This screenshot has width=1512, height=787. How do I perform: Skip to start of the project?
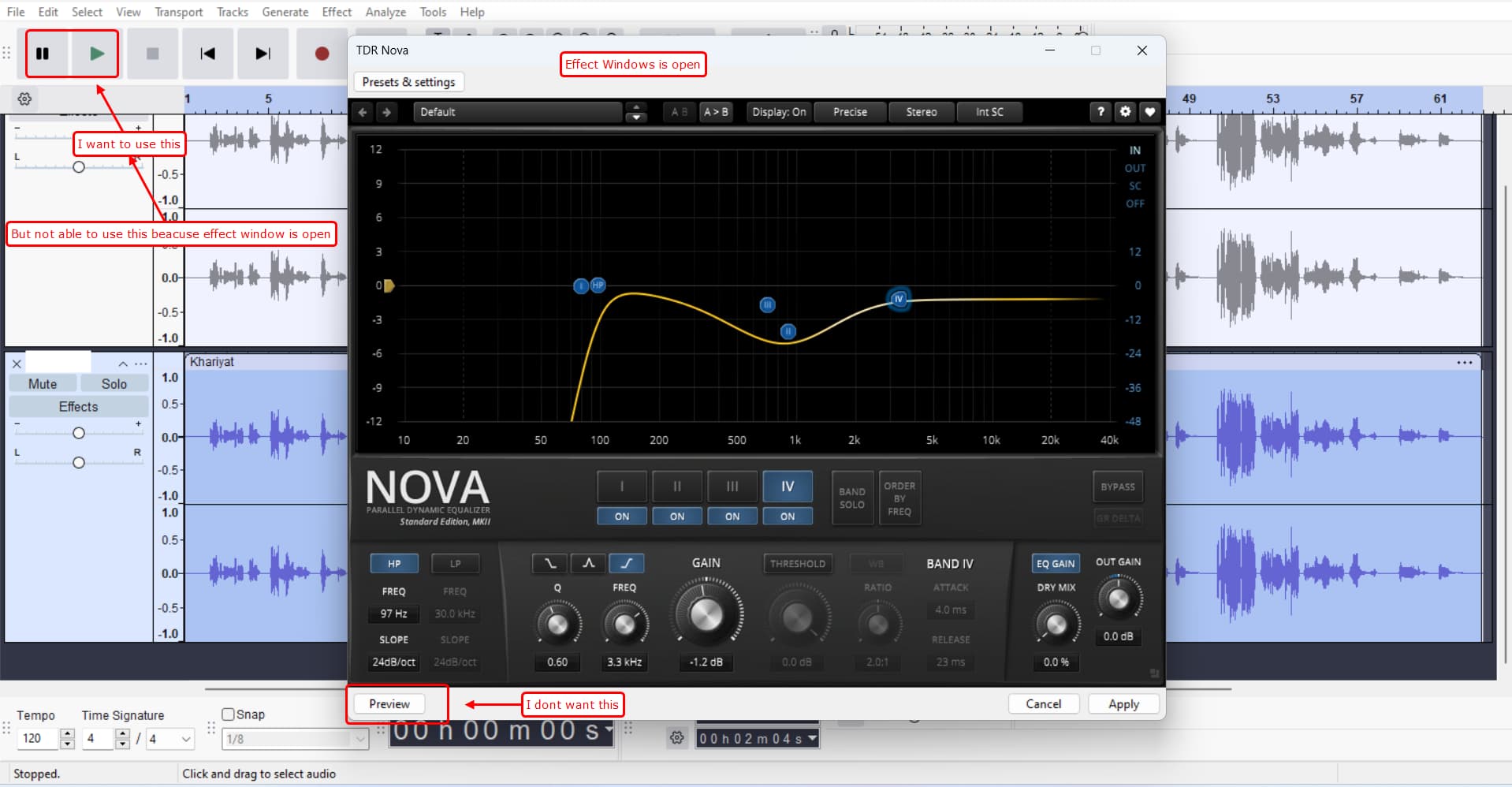[x=207, y=54]
